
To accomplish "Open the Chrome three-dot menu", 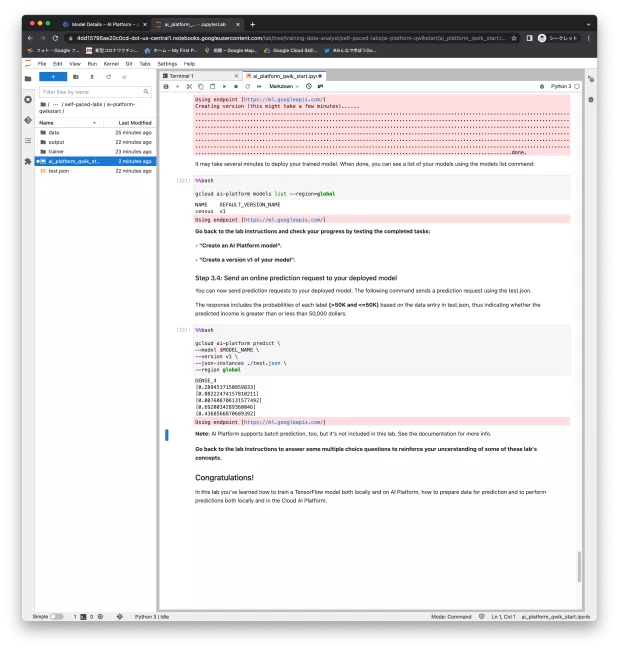I will pos(588,38).
